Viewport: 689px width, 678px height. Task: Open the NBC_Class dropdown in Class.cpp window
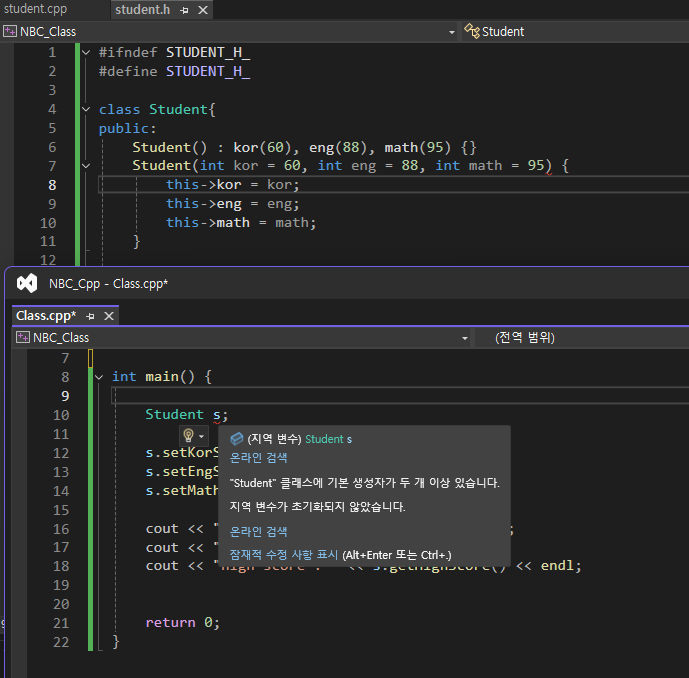tap(464, 338)
